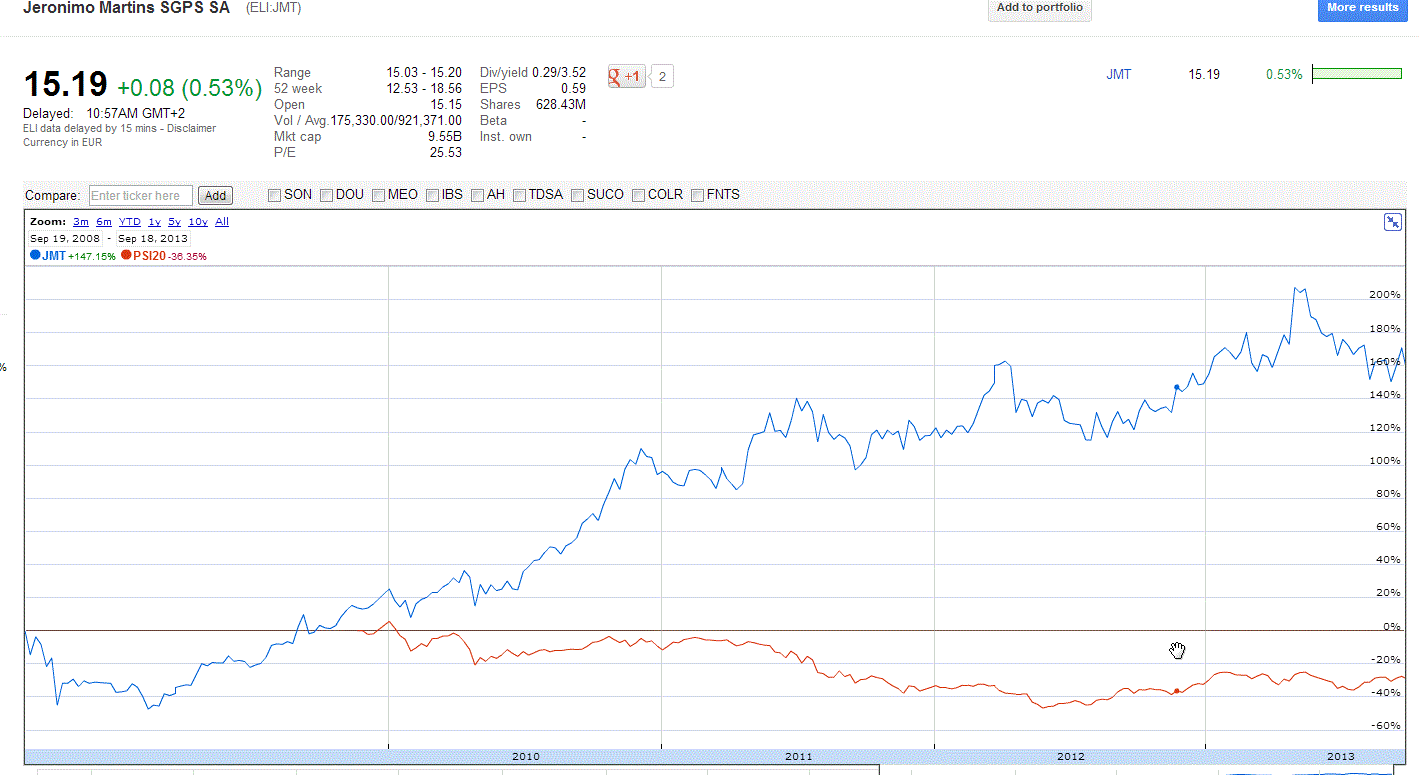Click the 200% y-axis label
Screen dimensions: 1420x775
coord(1385,295)
